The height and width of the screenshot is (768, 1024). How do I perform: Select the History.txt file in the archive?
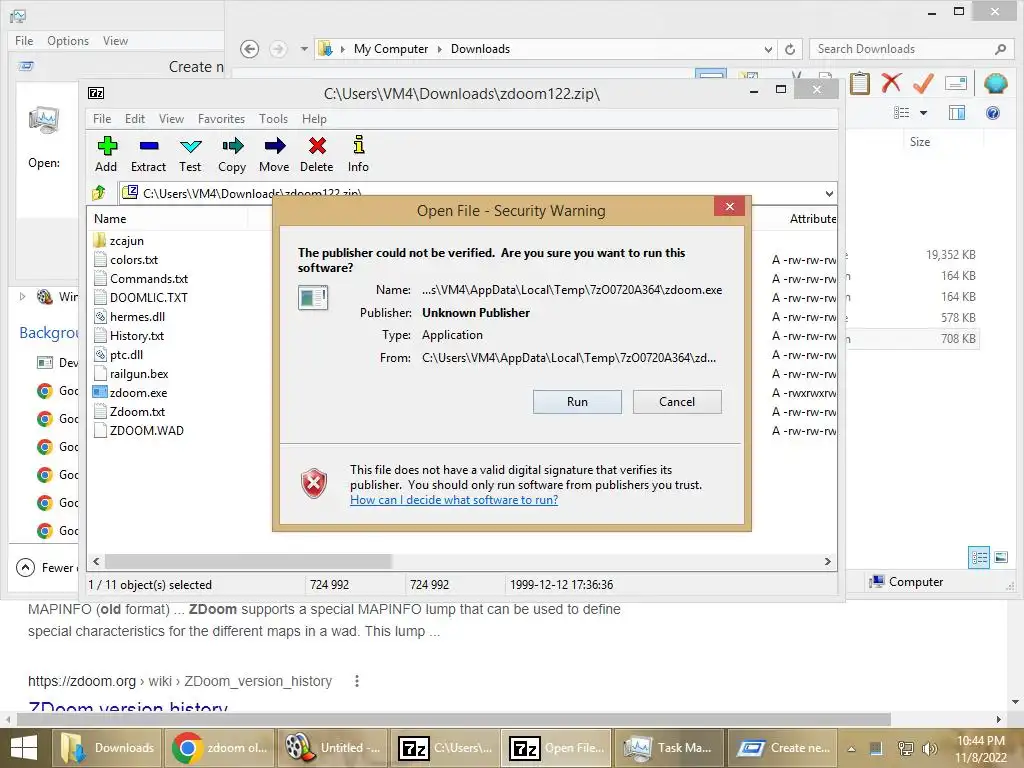[x=136, y=335]
